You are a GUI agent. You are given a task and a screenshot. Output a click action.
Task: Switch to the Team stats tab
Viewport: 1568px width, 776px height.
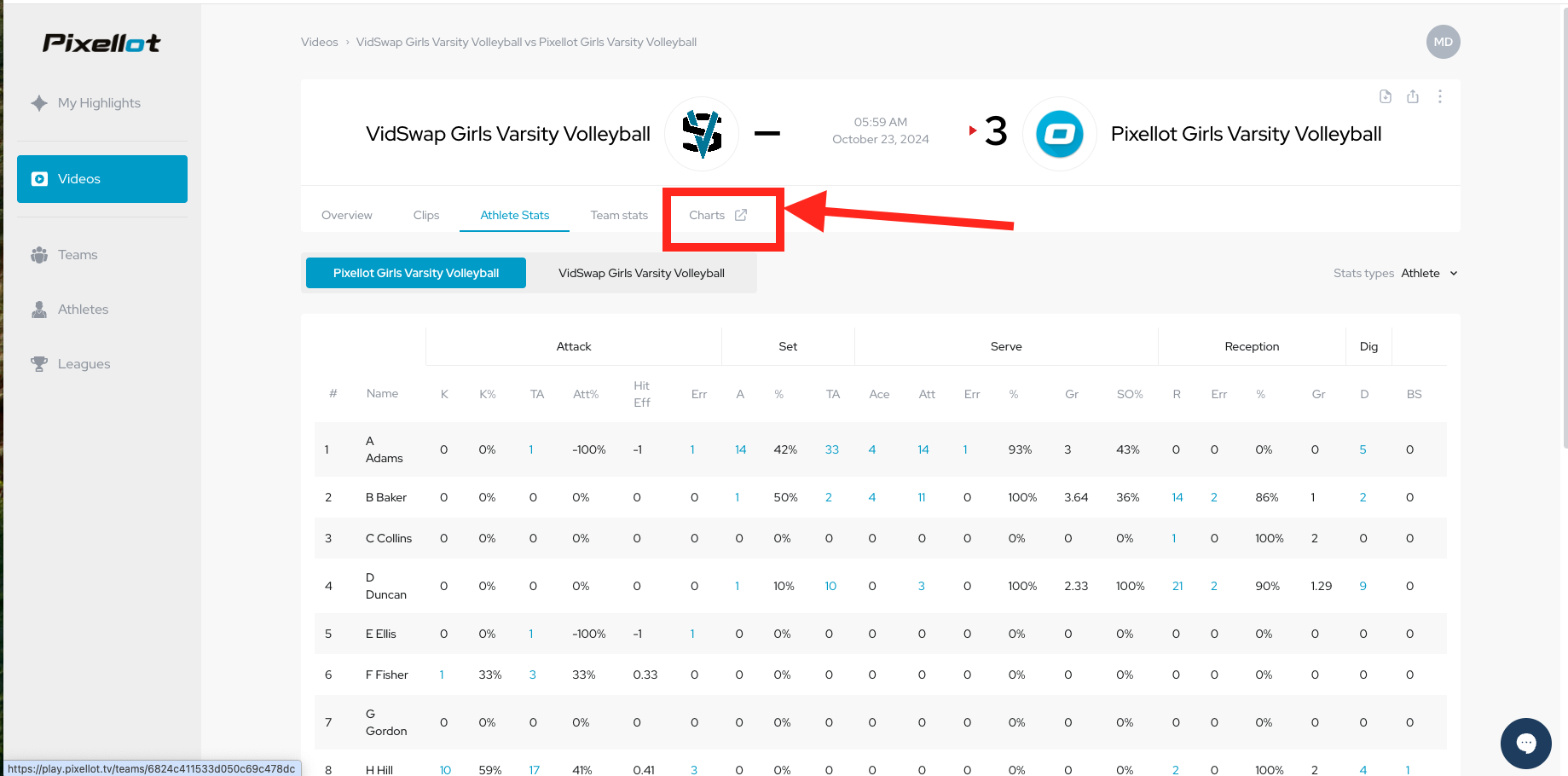(619, 215)
